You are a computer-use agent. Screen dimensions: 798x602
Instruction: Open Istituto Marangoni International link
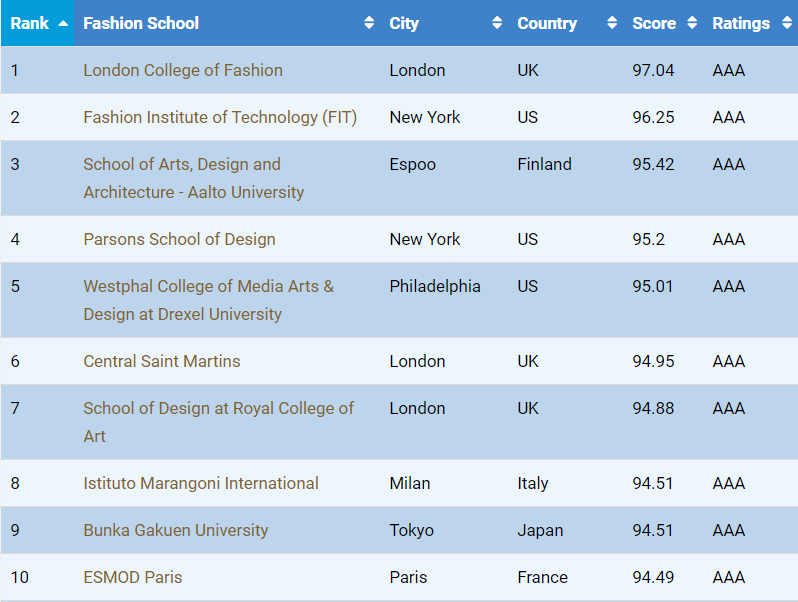click(201, 483)
